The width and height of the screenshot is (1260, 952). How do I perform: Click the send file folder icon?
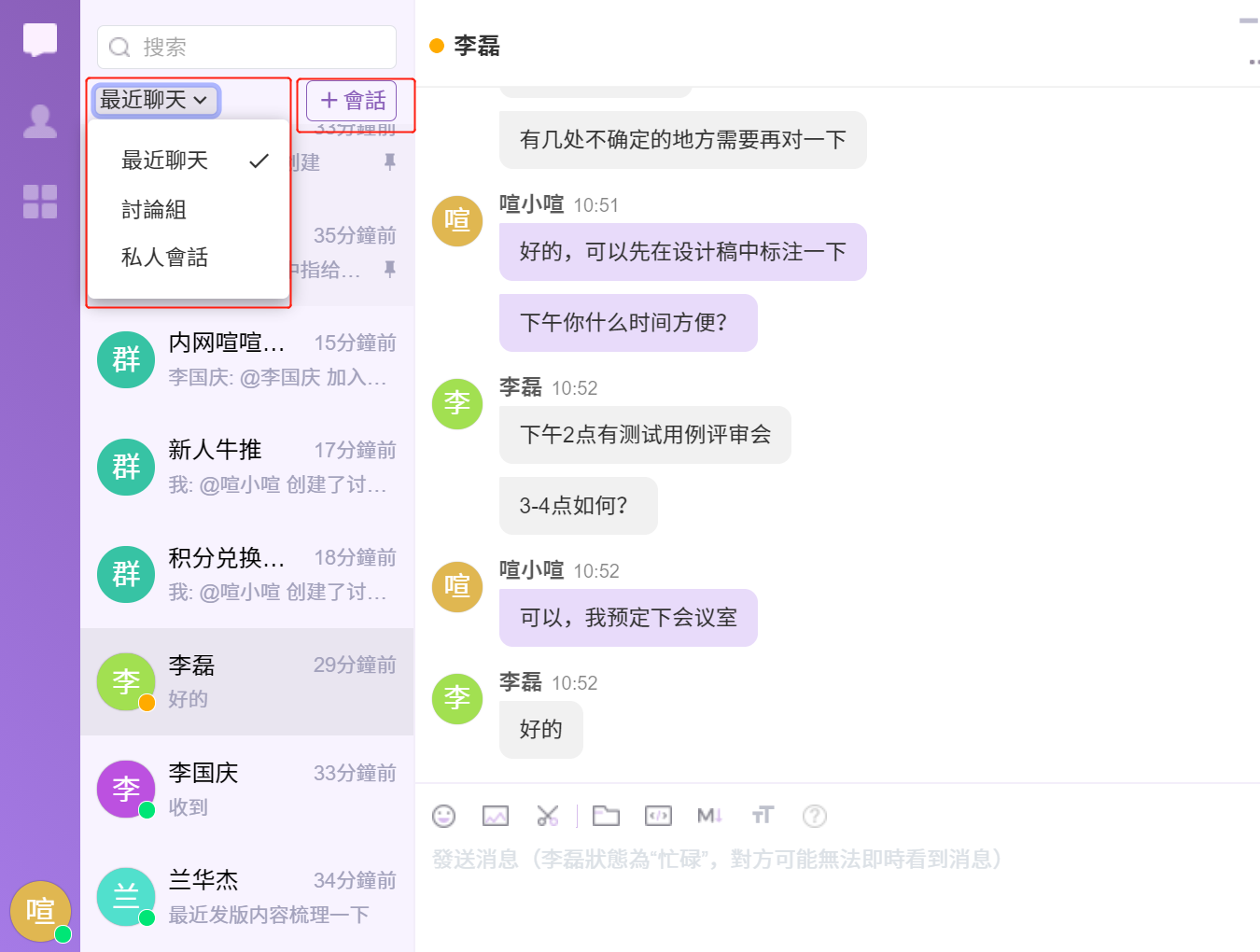pos(606,817)
